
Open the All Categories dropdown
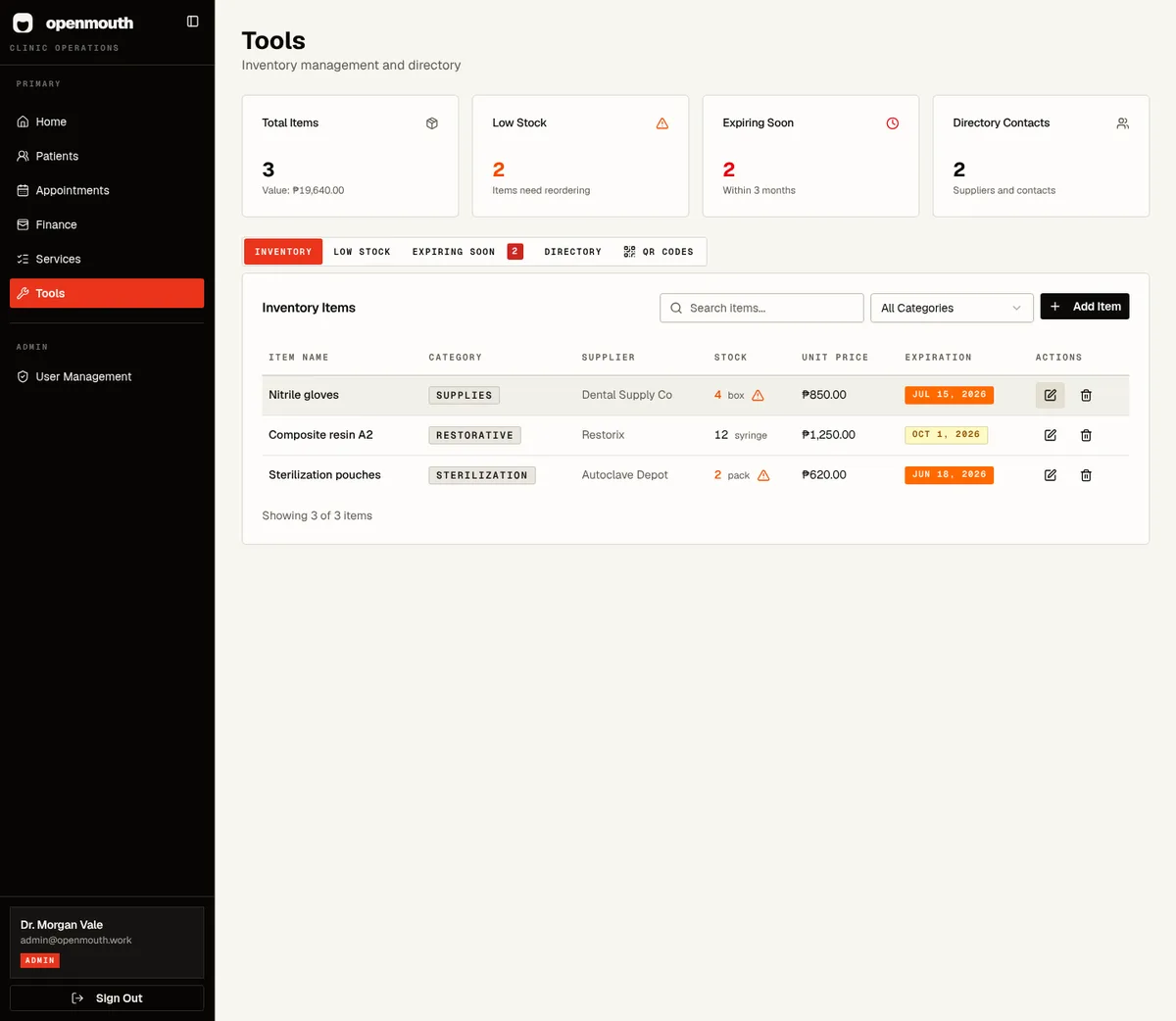(952, 308)
